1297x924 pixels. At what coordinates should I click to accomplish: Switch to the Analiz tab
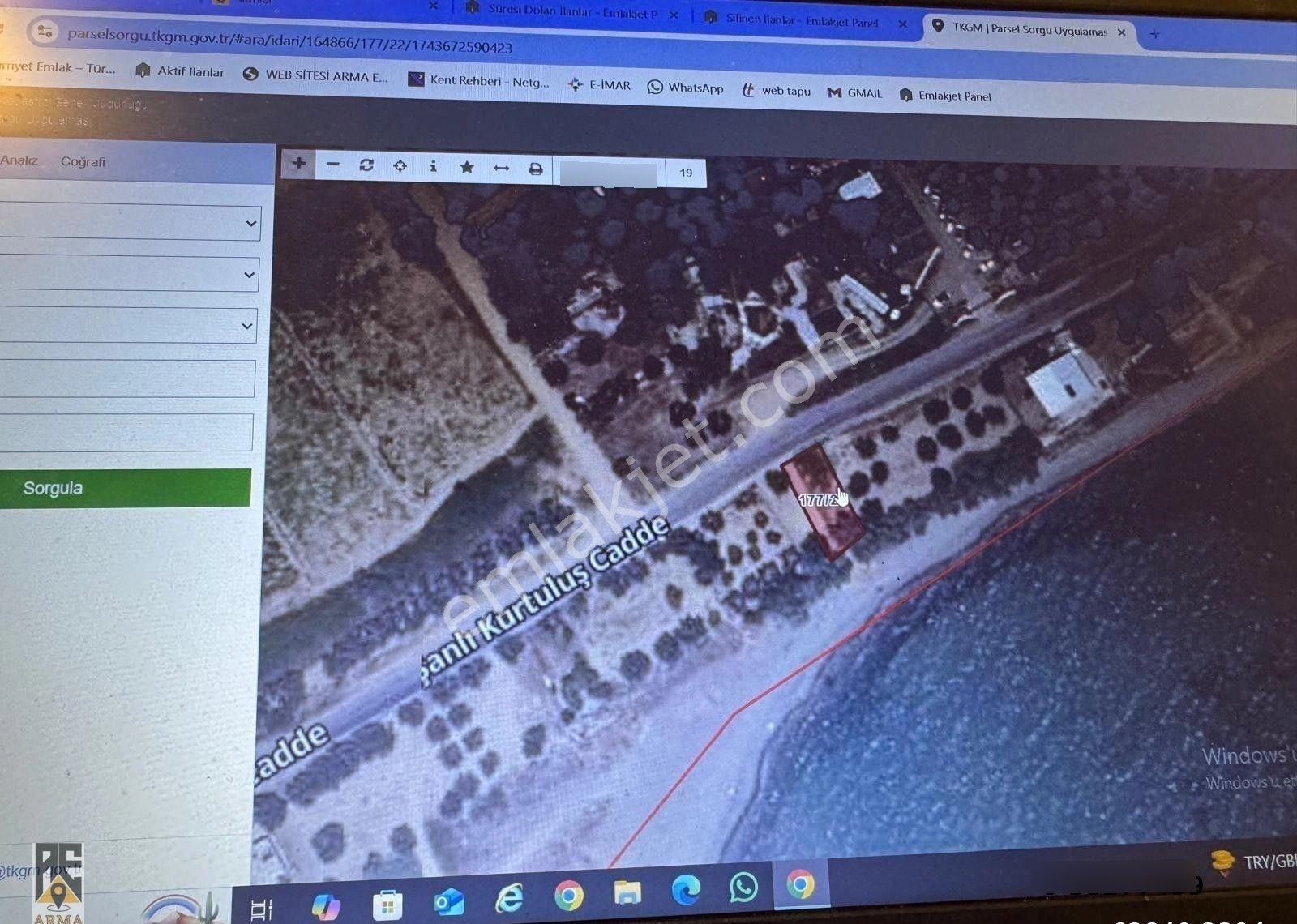pyautogui.click(x=20, y=160)
